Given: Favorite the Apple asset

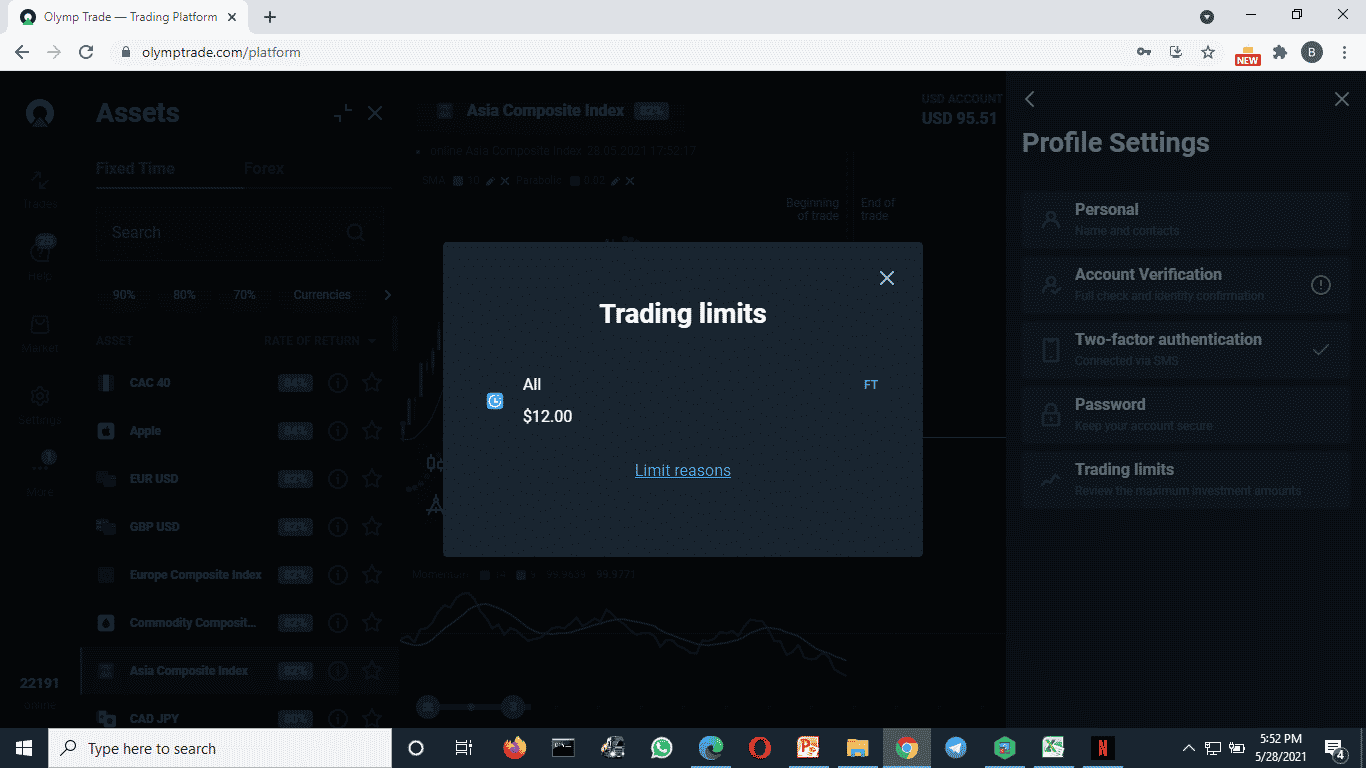Looking at the screenshot, I should pos(372,430).
